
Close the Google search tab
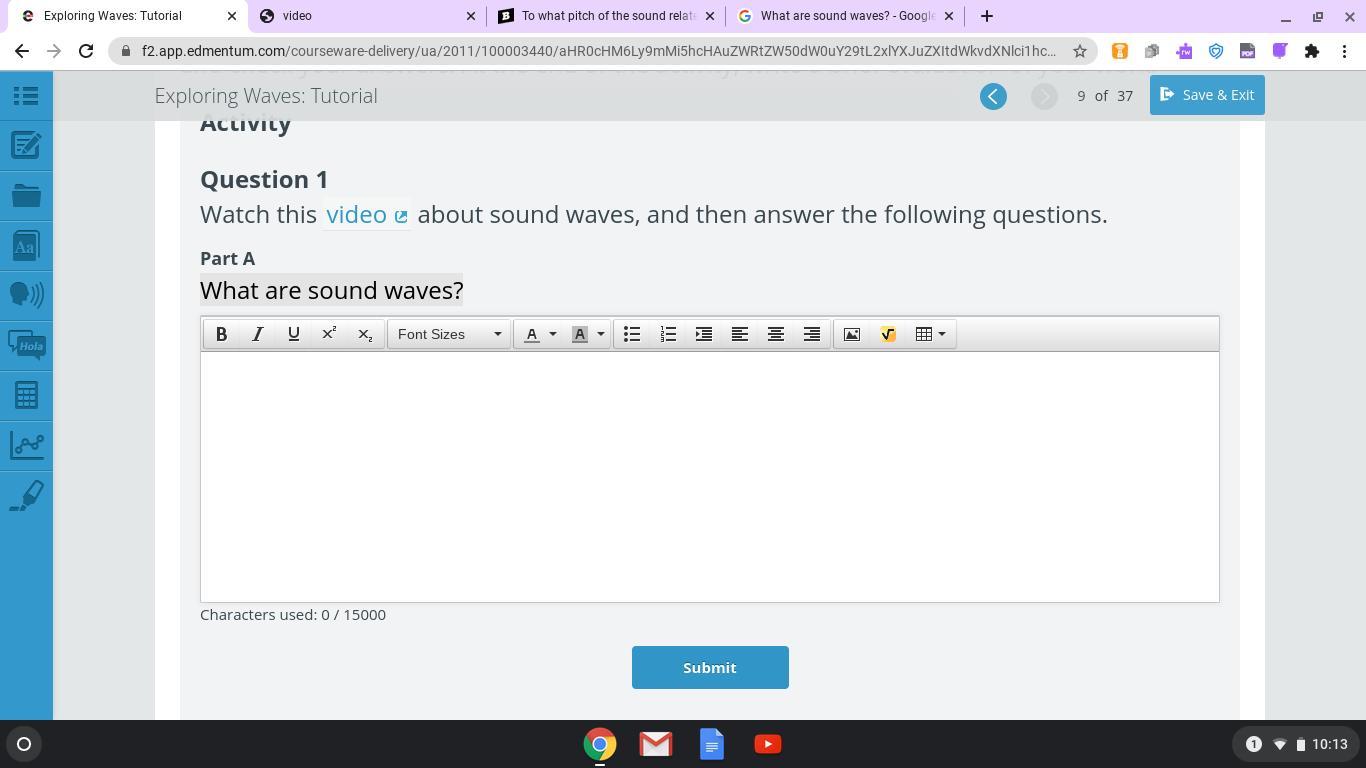pyautogui.click(x=949, y=16)
